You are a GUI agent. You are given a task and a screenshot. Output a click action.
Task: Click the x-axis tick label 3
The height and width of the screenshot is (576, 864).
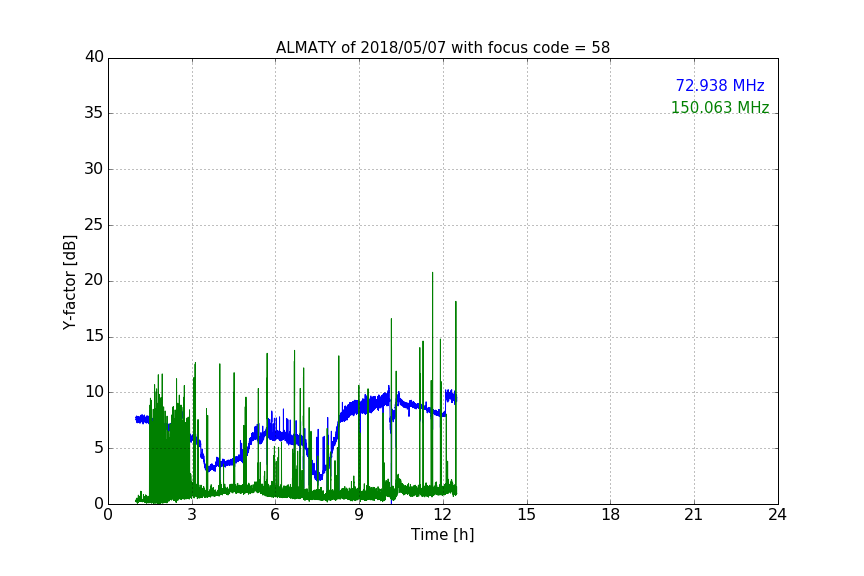point(192,515)
